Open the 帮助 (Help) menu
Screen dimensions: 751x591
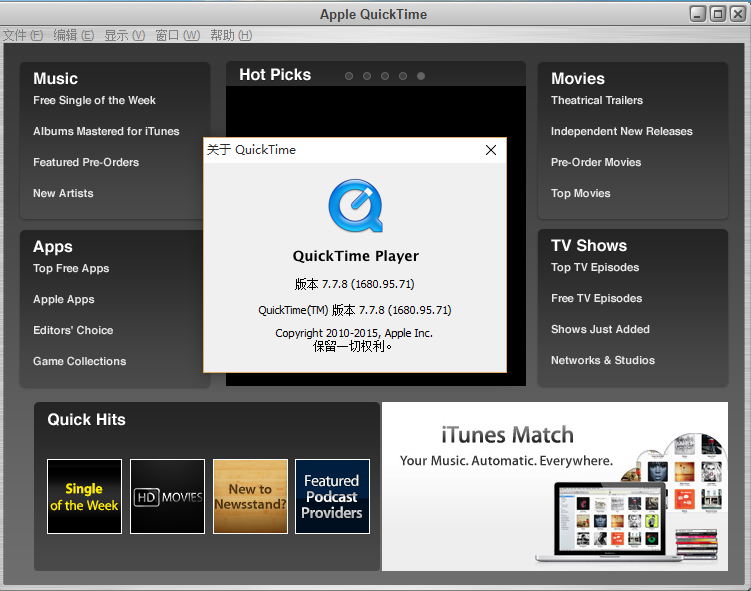[x=230, y=35]
